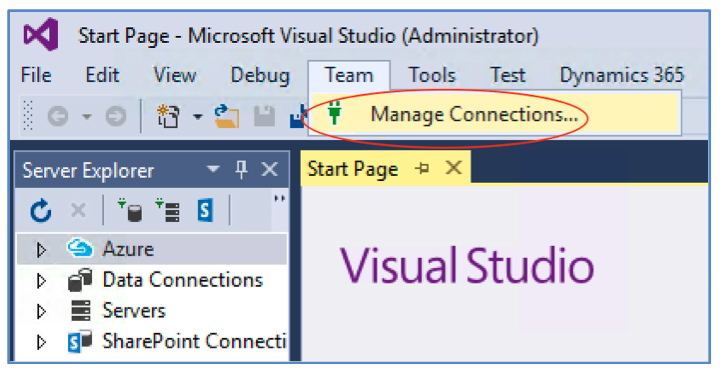This screenshot has height=376, width=721.
Task: Open the Debug menu
Action: 260,76
